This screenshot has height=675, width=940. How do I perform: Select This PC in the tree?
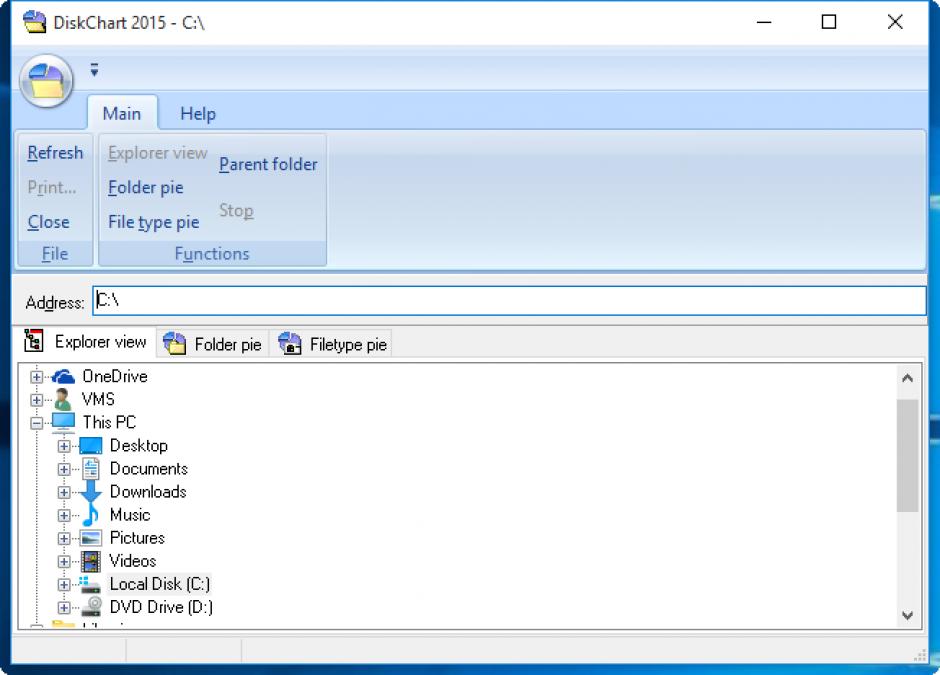pyautogui.click(x=109, y=423)
